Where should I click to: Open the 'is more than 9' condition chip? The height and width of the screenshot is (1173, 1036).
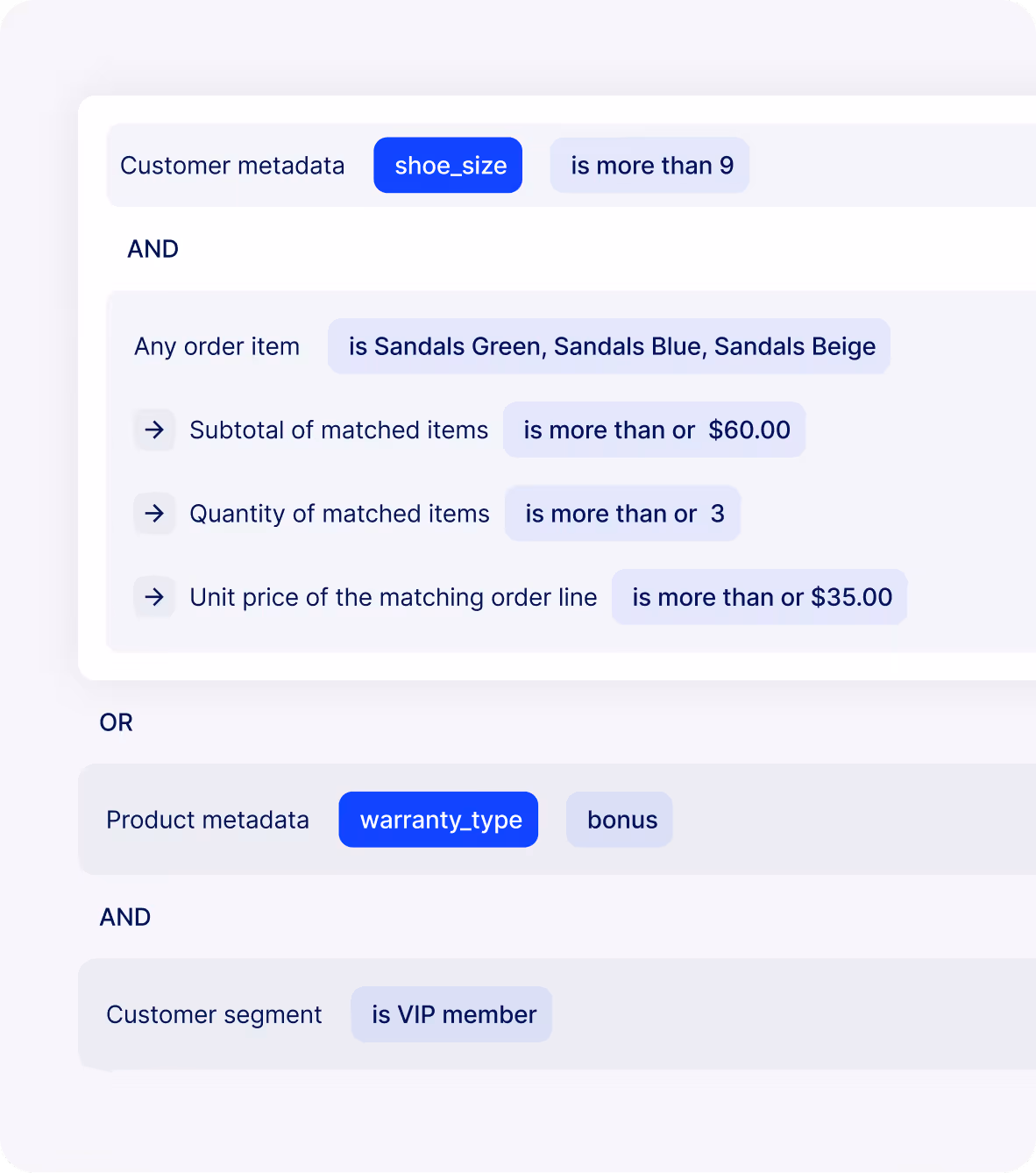pos(649,165)
